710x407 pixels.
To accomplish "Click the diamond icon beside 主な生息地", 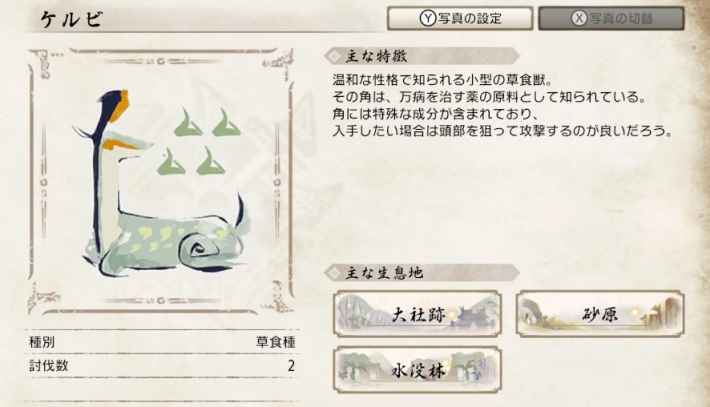I will (335, 273).
